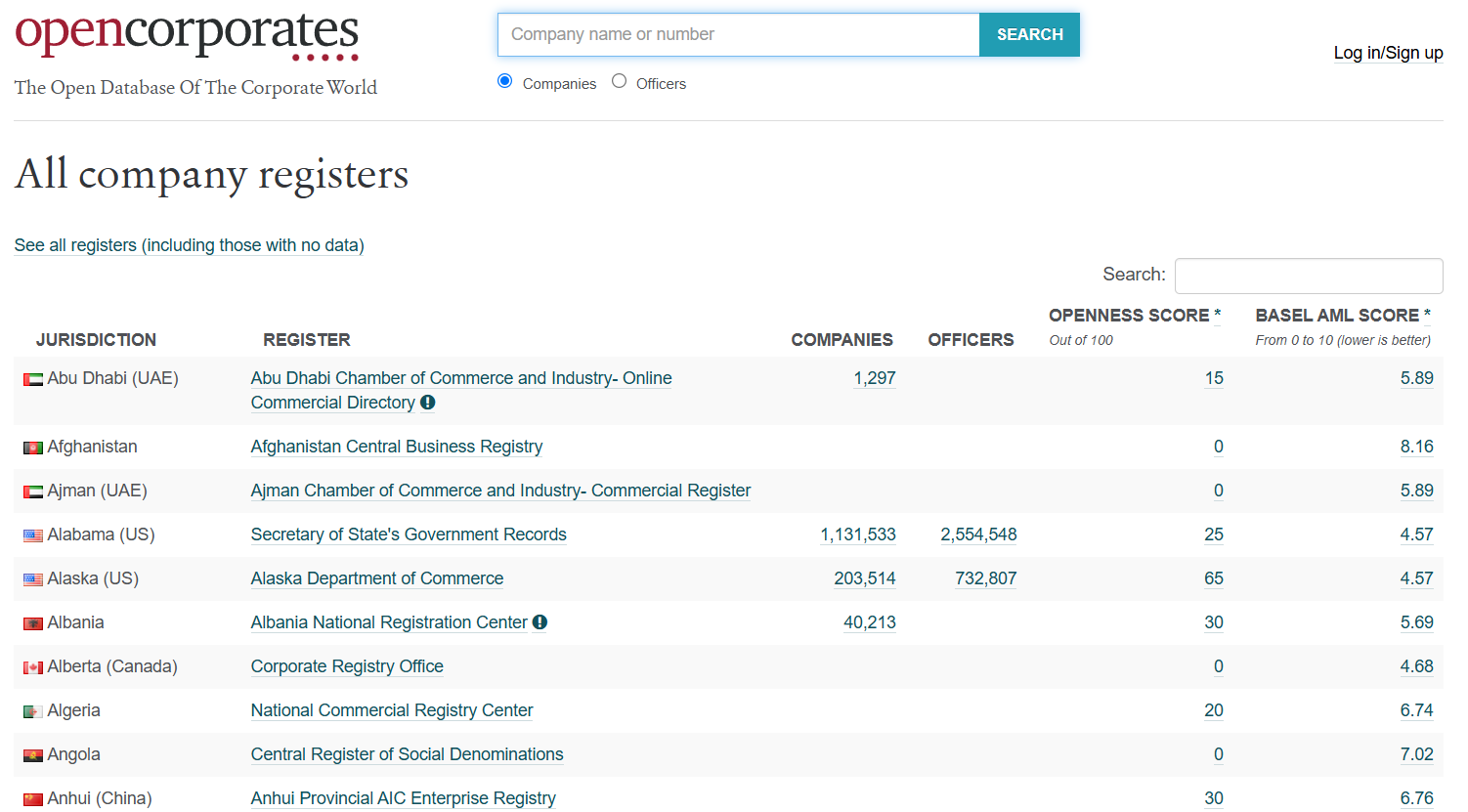
Task: Click Albania companies count 40,213
Action: [x=870, y=622]
